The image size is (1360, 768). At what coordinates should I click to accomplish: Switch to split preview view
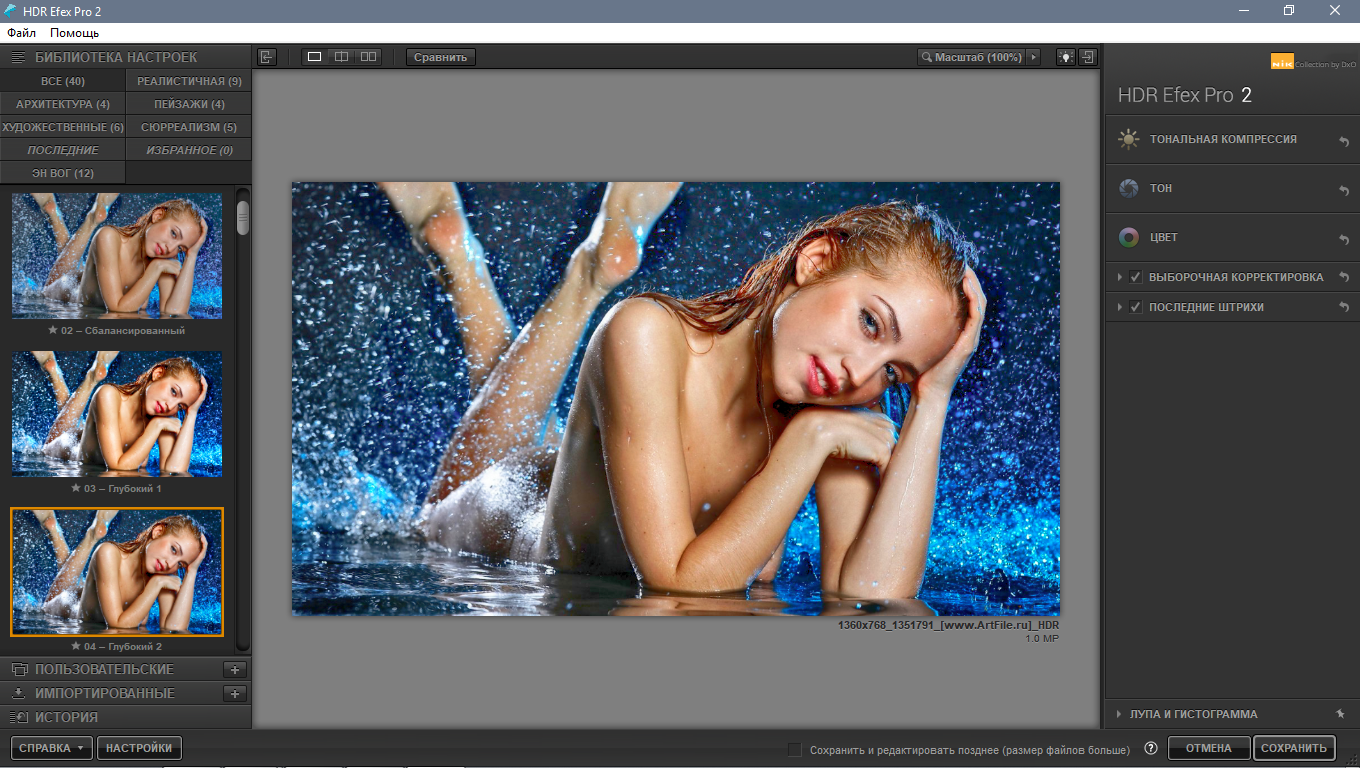[341, 57]
